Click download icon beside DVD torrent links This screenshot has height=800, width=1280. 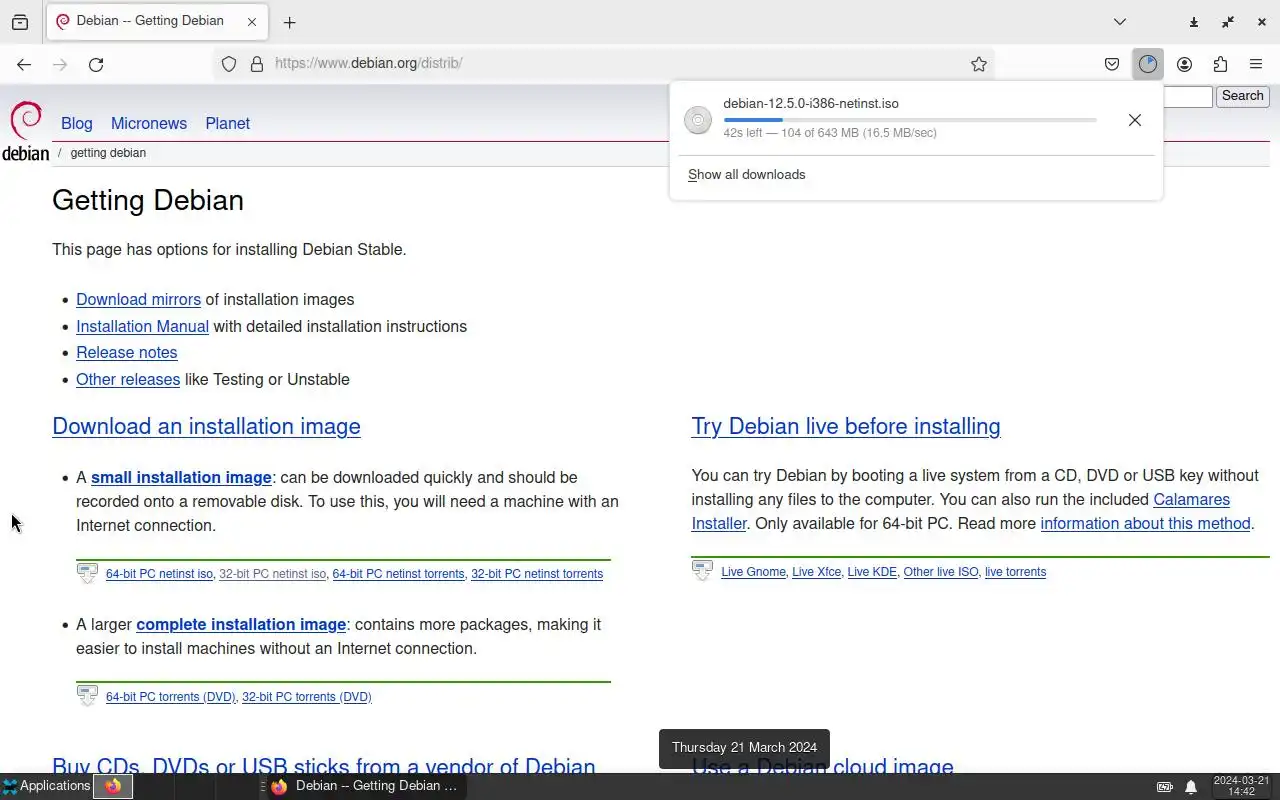pos(87,696)
